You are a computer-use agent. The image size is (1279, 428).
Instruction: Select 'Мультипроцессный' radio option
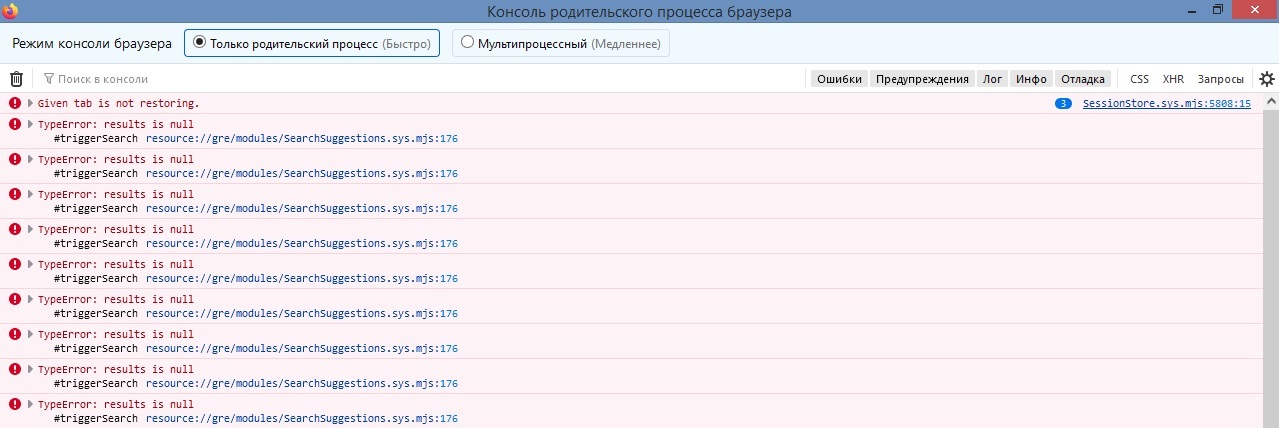[x=467, y=43]
